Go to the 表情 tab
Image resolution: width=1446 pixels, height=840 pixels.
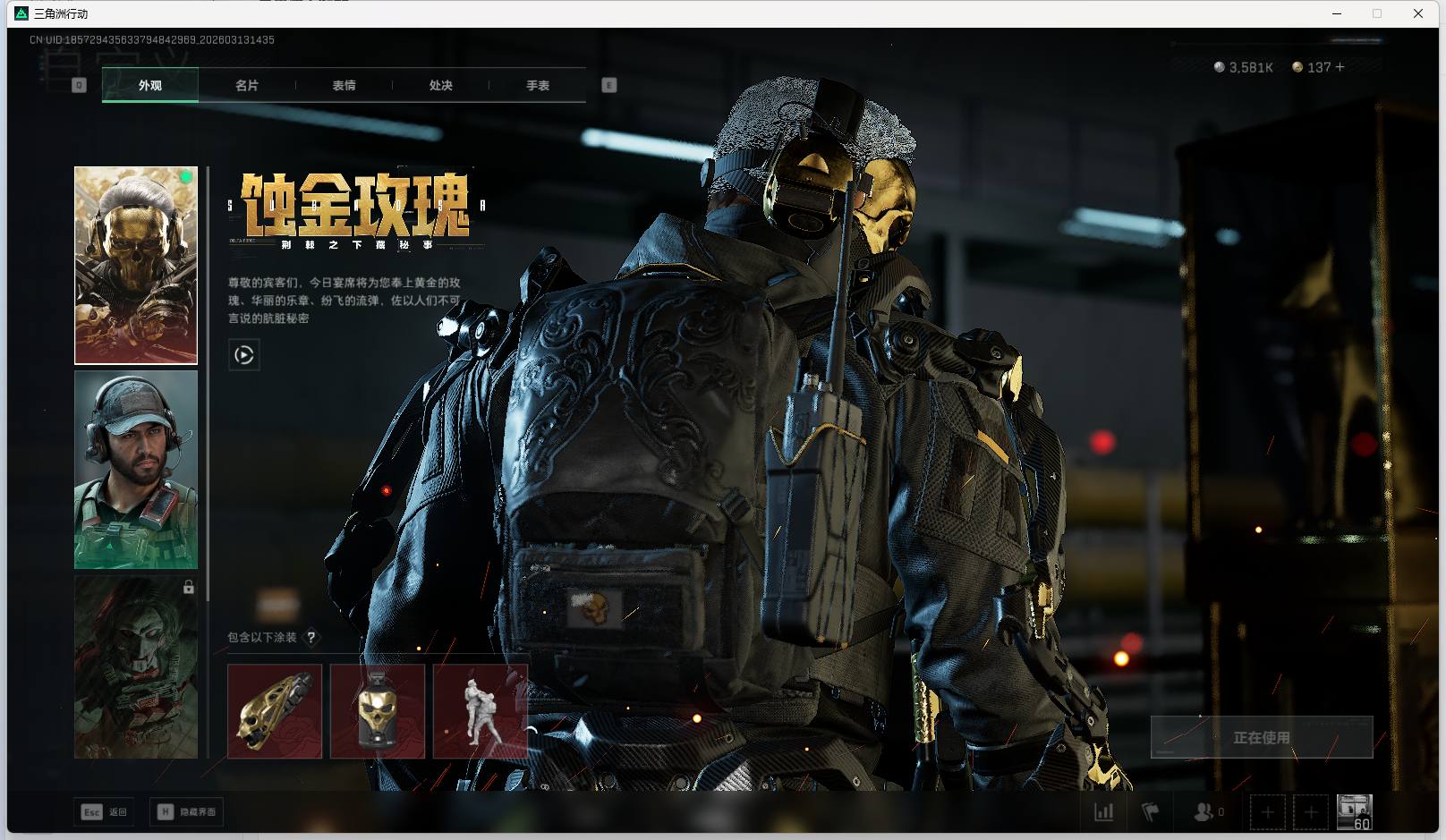pyautogui.click(x=344, y=85)
